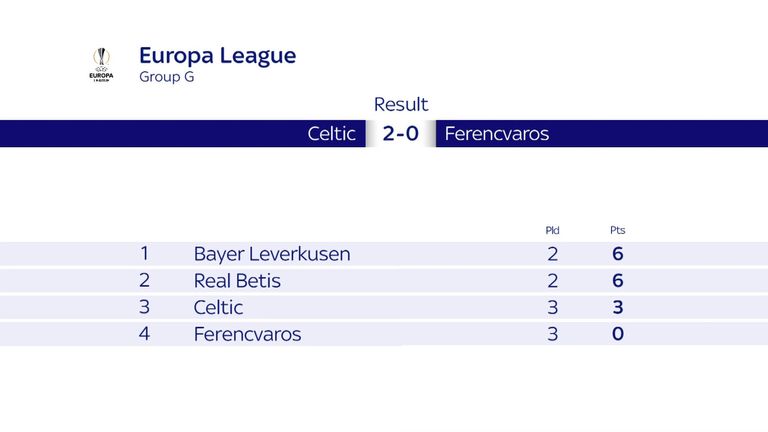Click the 2-0 score box
The image size is (768, 432).
coord(401,134)
